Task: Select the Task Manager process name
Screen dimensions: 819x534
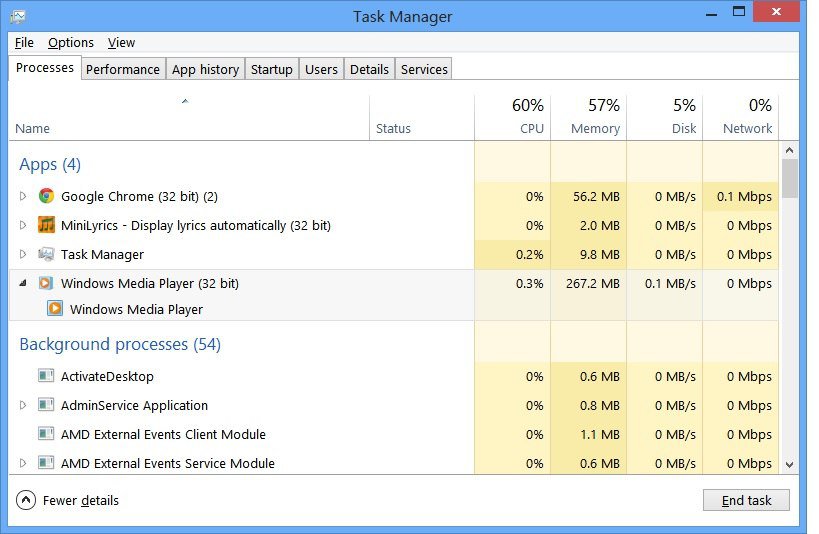Action: click(x=102, y=254)
